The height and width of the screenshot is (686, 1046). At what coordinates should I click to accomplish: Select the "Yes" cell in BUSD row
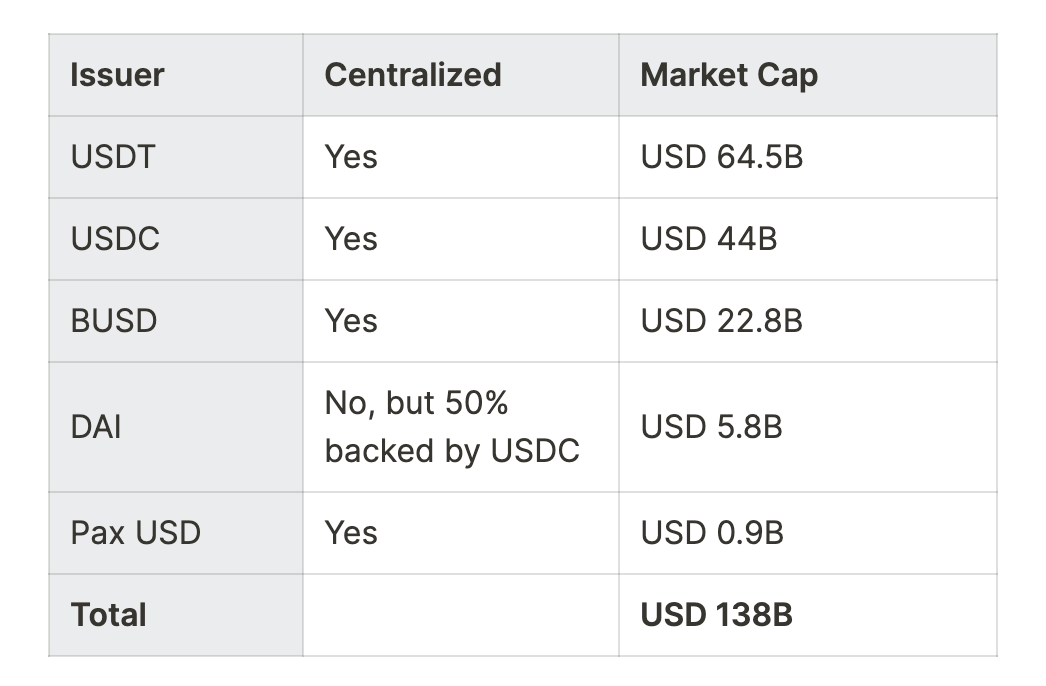tap(351, 321)
